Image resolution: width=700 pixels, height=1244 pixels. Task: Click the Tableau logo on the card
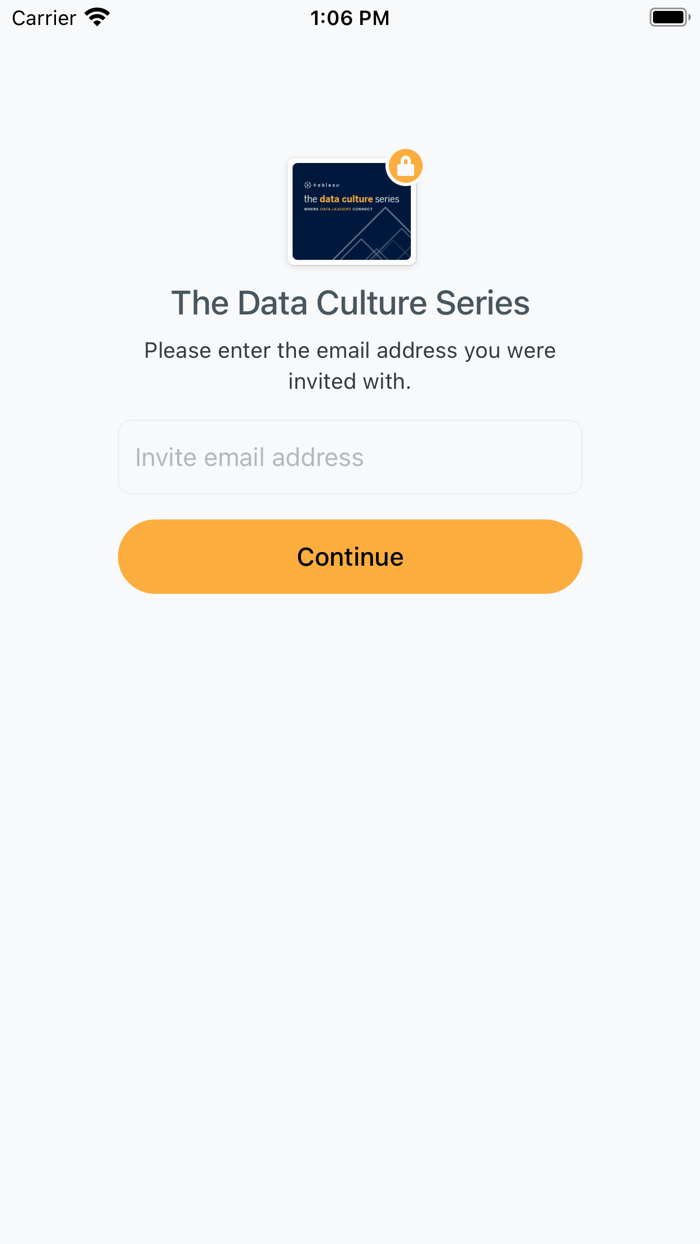point(323,185)
